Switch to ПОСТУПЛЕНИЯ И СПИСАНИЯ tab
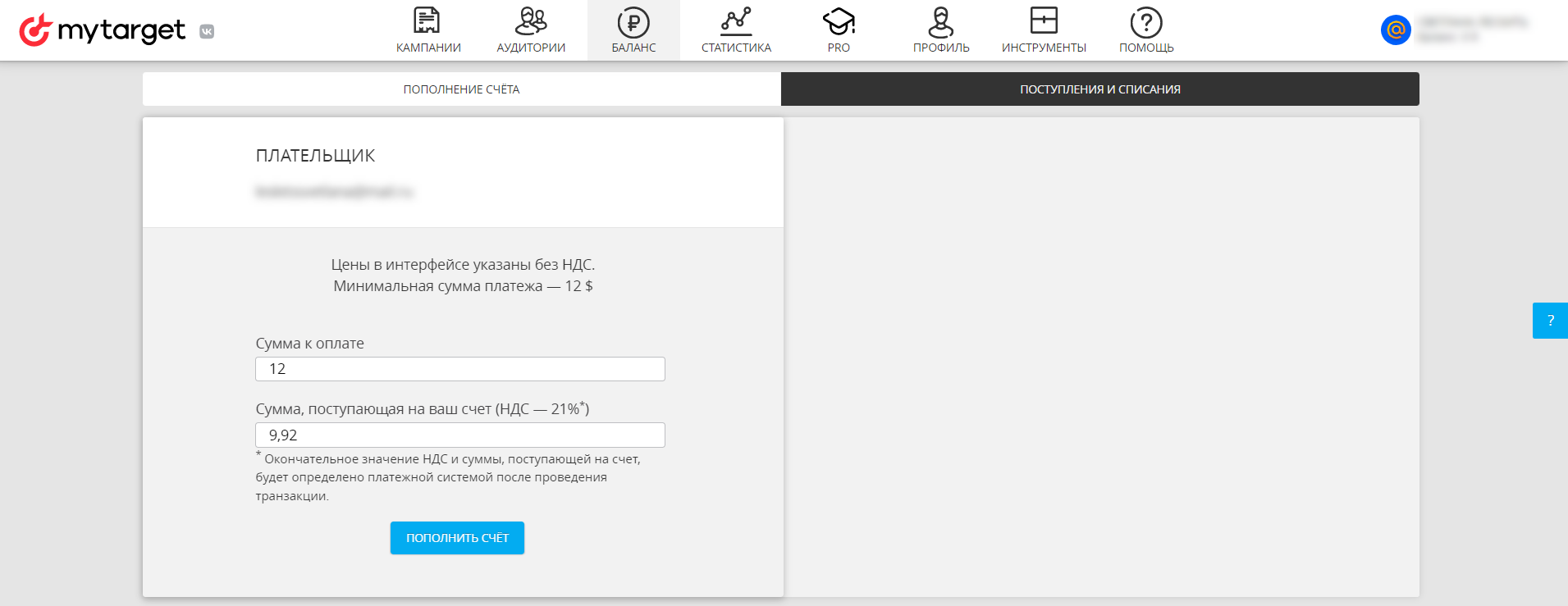Image resolution: width=1568 pixels, height=606 pixels. [x=1100, y=89]
